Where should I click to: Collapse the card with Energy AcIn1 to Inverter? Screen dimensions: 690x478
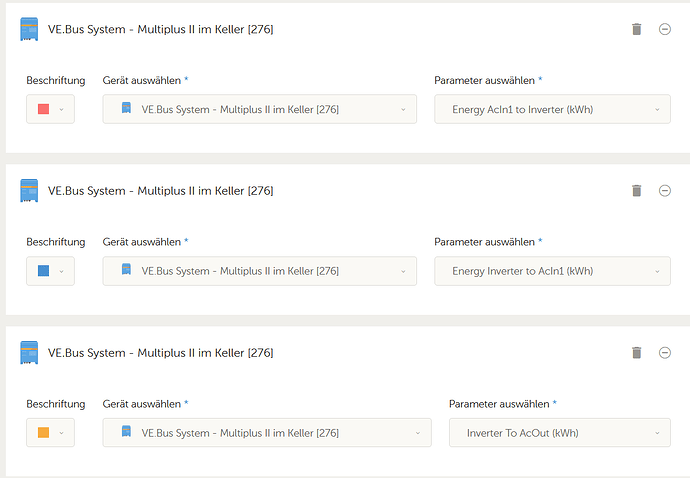[x=664, y=29]
